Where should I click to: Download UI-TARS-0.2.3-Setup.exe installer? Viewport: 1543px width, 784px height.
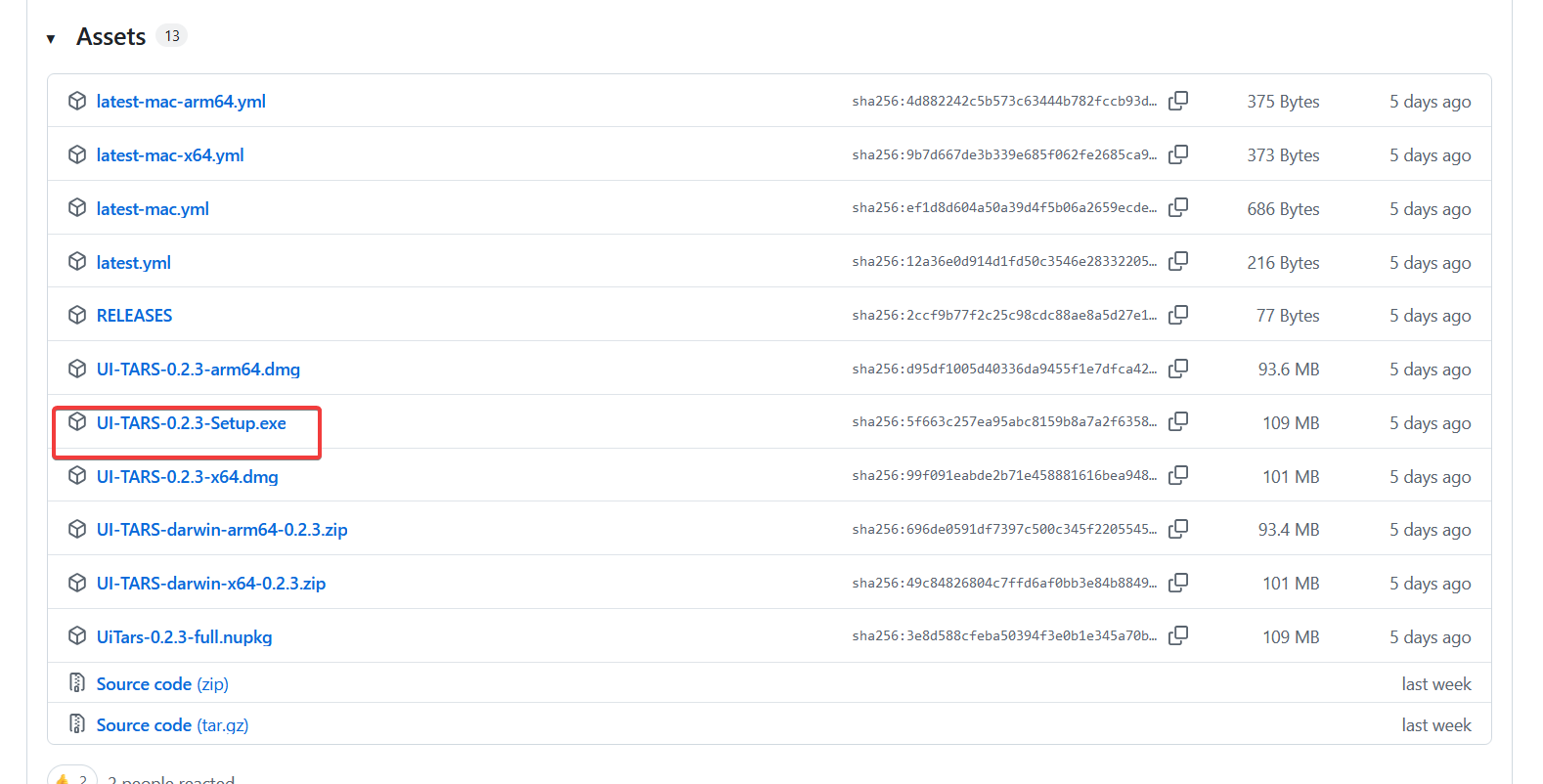192,423
